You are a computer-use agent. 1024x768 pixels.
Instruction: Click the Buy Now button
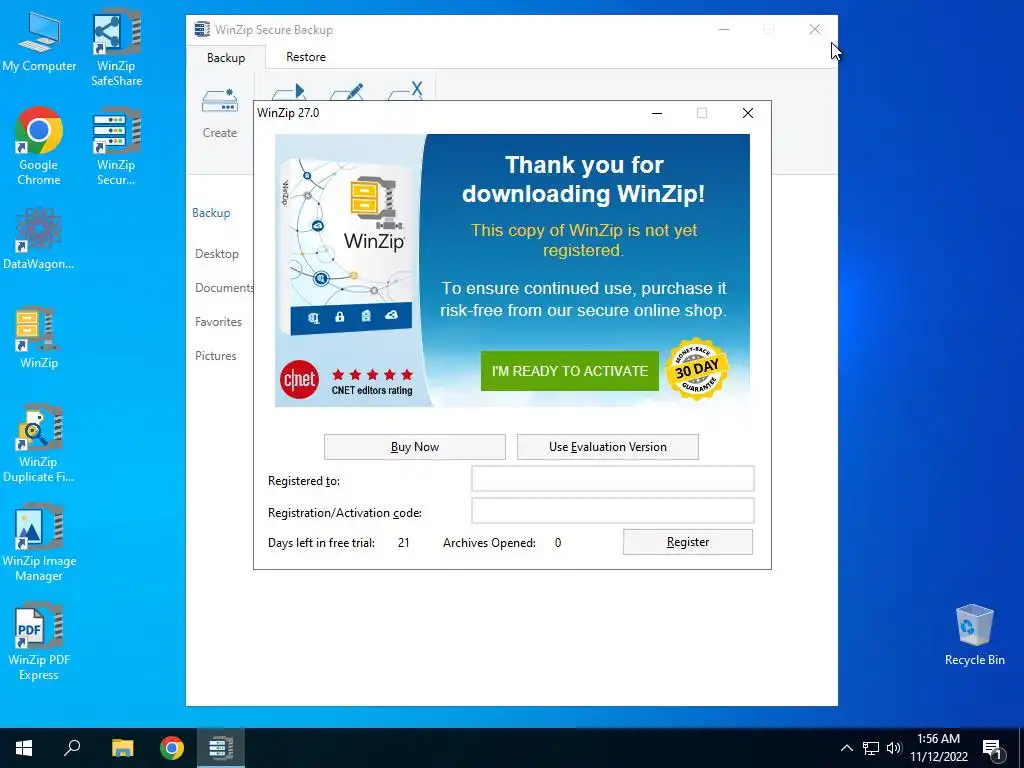pos(415,447)
